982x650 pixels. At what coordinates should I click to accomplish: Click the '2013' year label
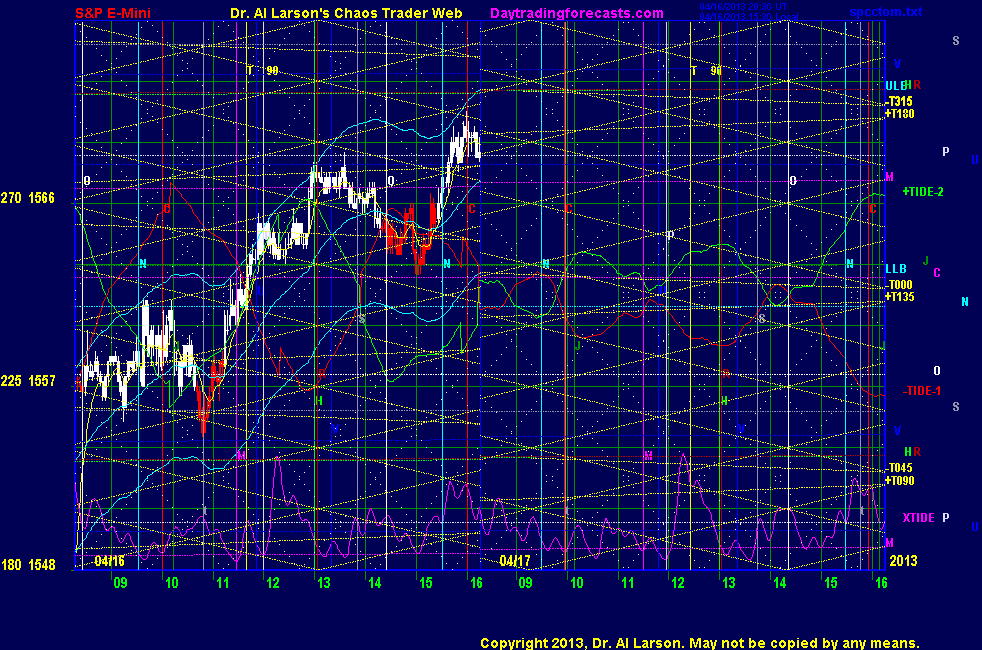(903, 561)
